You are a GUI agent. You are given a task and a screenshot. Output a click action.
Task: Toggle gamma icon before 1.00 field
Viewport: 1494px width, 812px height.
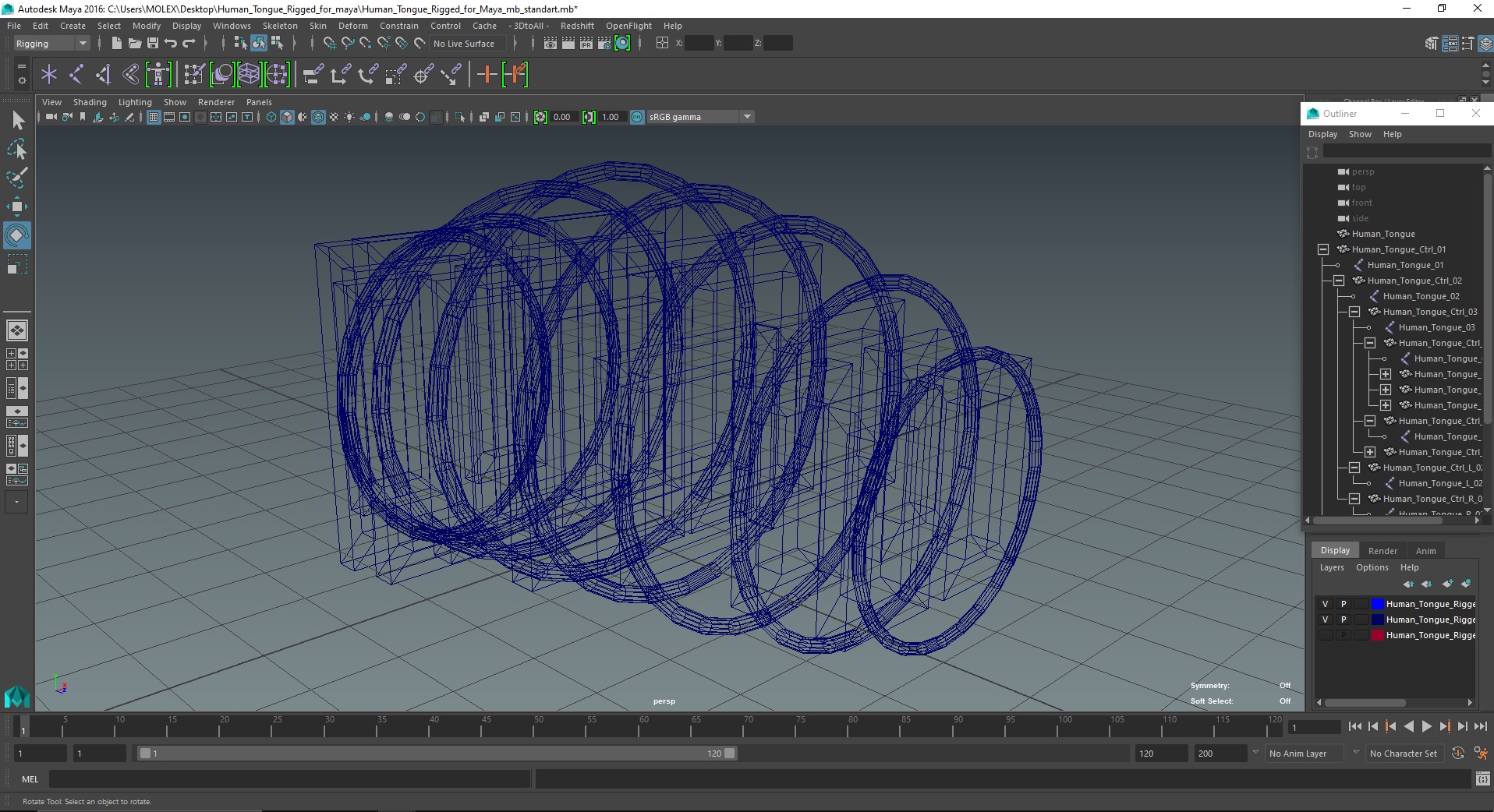589,117
